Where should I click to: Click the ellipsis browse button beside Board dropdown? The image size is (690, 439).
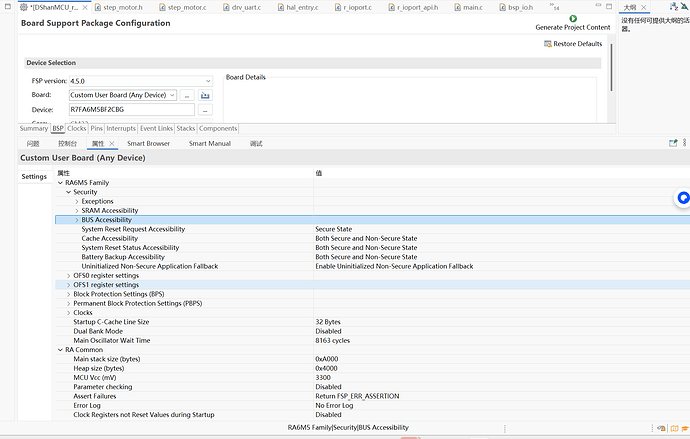click(187, 95)
